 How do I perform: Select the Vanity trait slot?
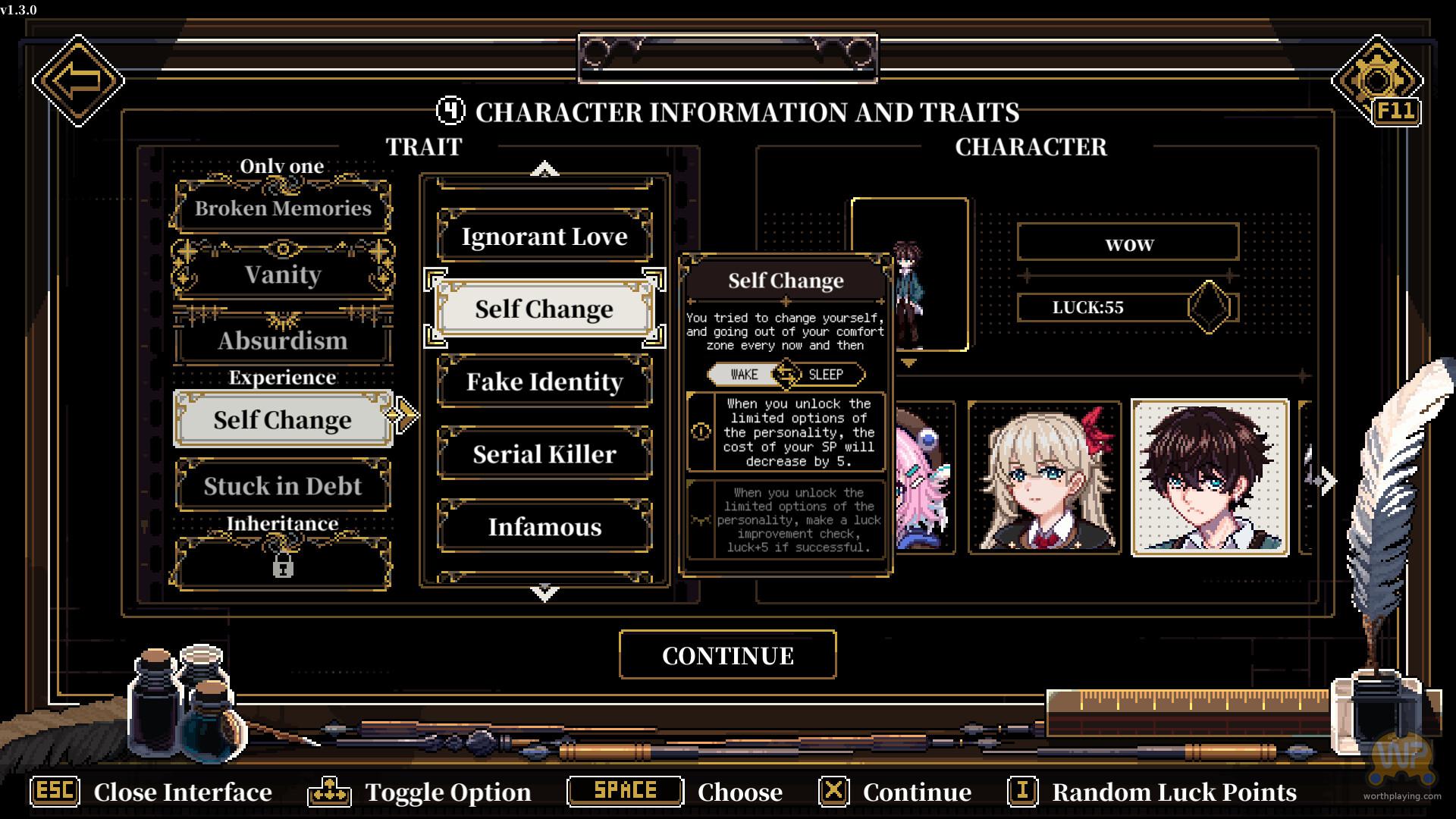click(x=282, y=275)
